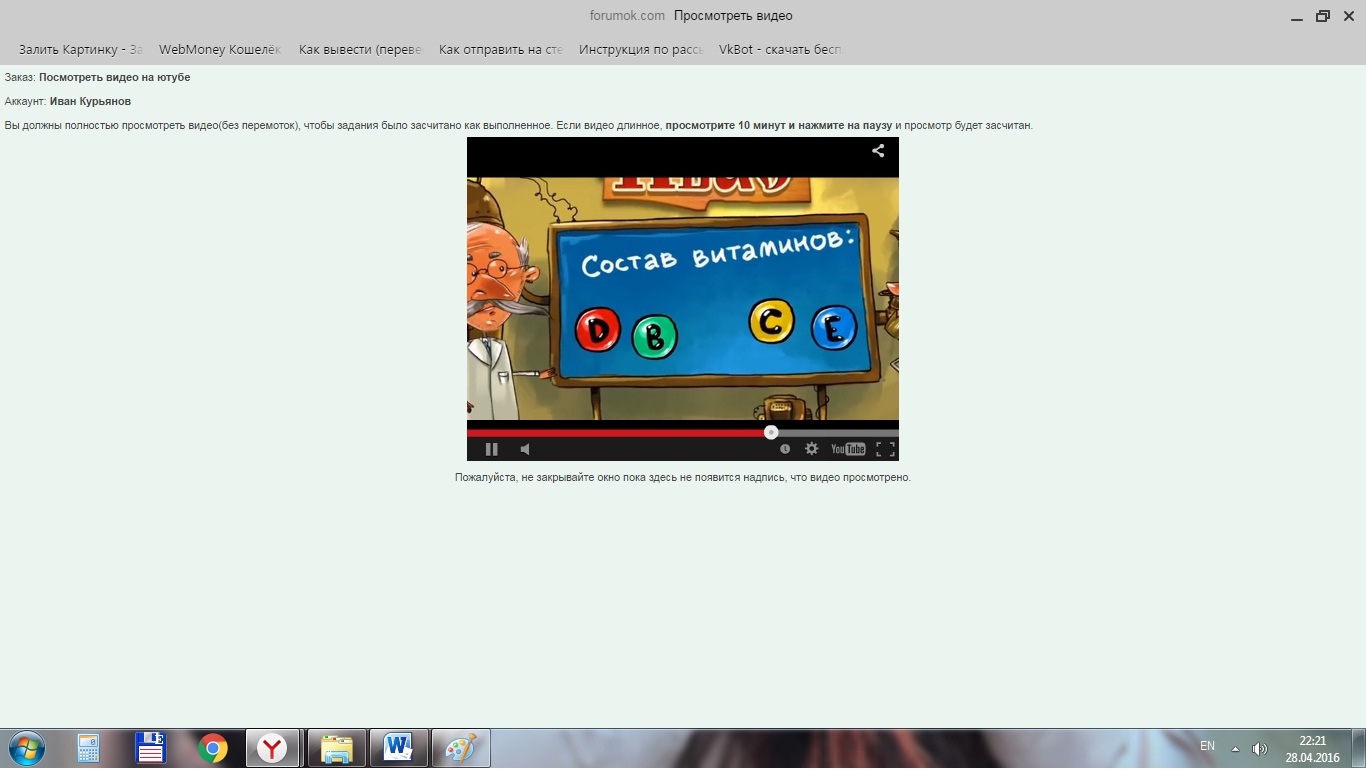Select the VkBot - скачать tab
The height and width of the screenshot is (770, 1366).
(780, 49)
